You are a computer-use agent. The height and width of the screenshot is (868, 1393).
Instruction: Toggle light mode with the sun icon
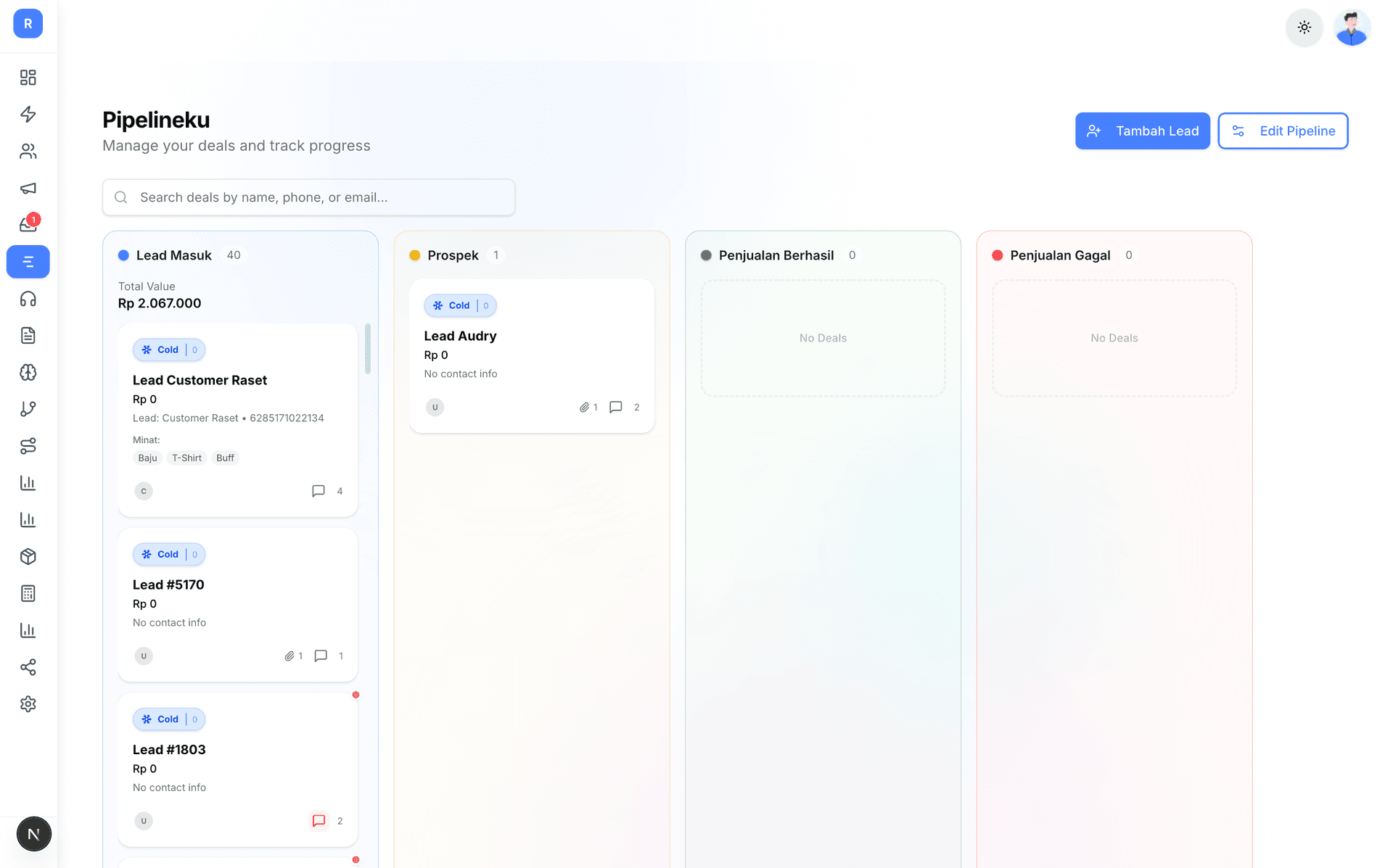[x=1304, y=28]
